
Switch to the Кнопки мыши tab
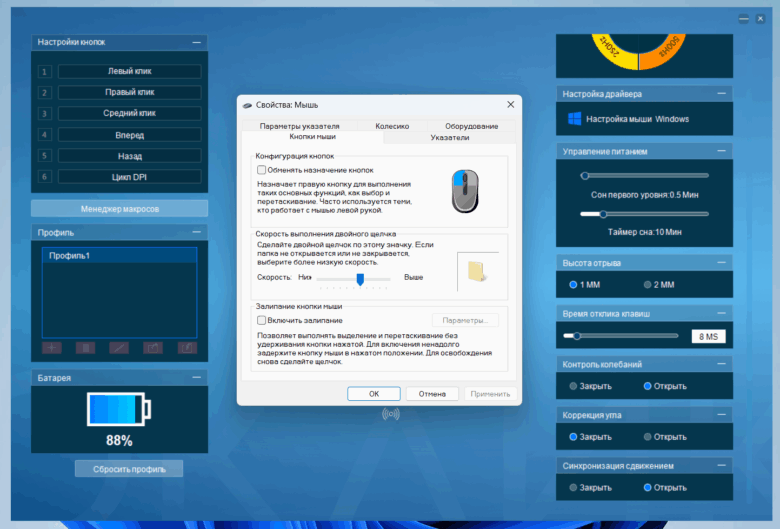pos(312,137)
